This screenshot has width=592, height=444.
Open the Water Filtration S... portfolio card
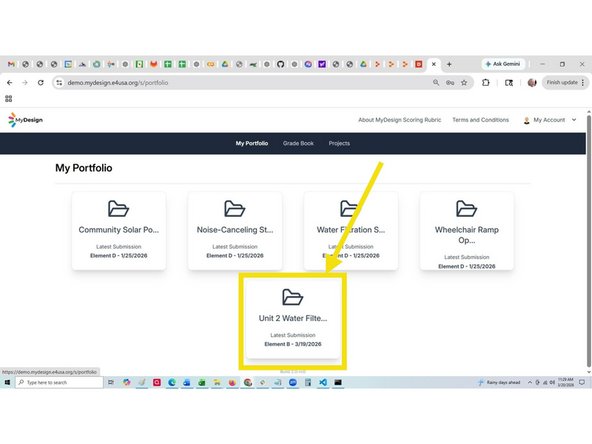point(351,231)
